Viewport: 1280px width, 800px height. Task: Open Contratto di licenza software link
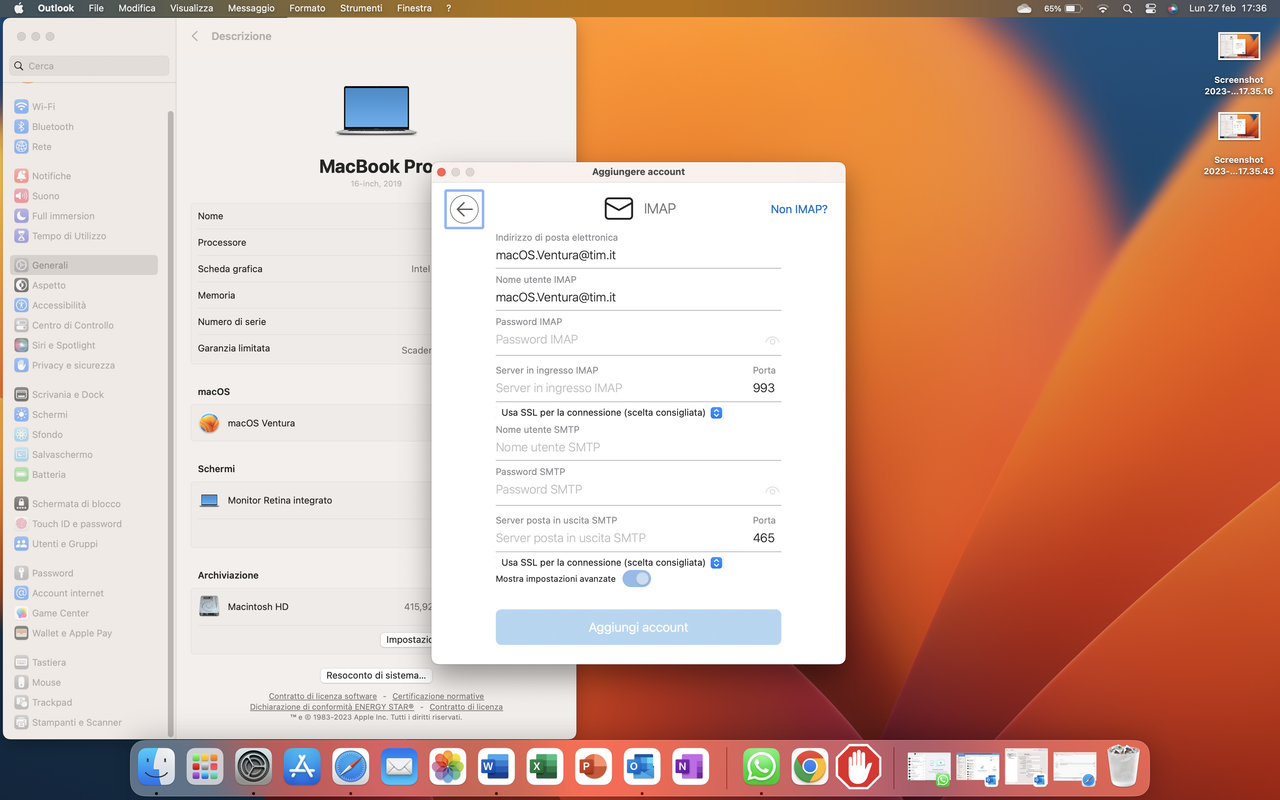[323, 696]
